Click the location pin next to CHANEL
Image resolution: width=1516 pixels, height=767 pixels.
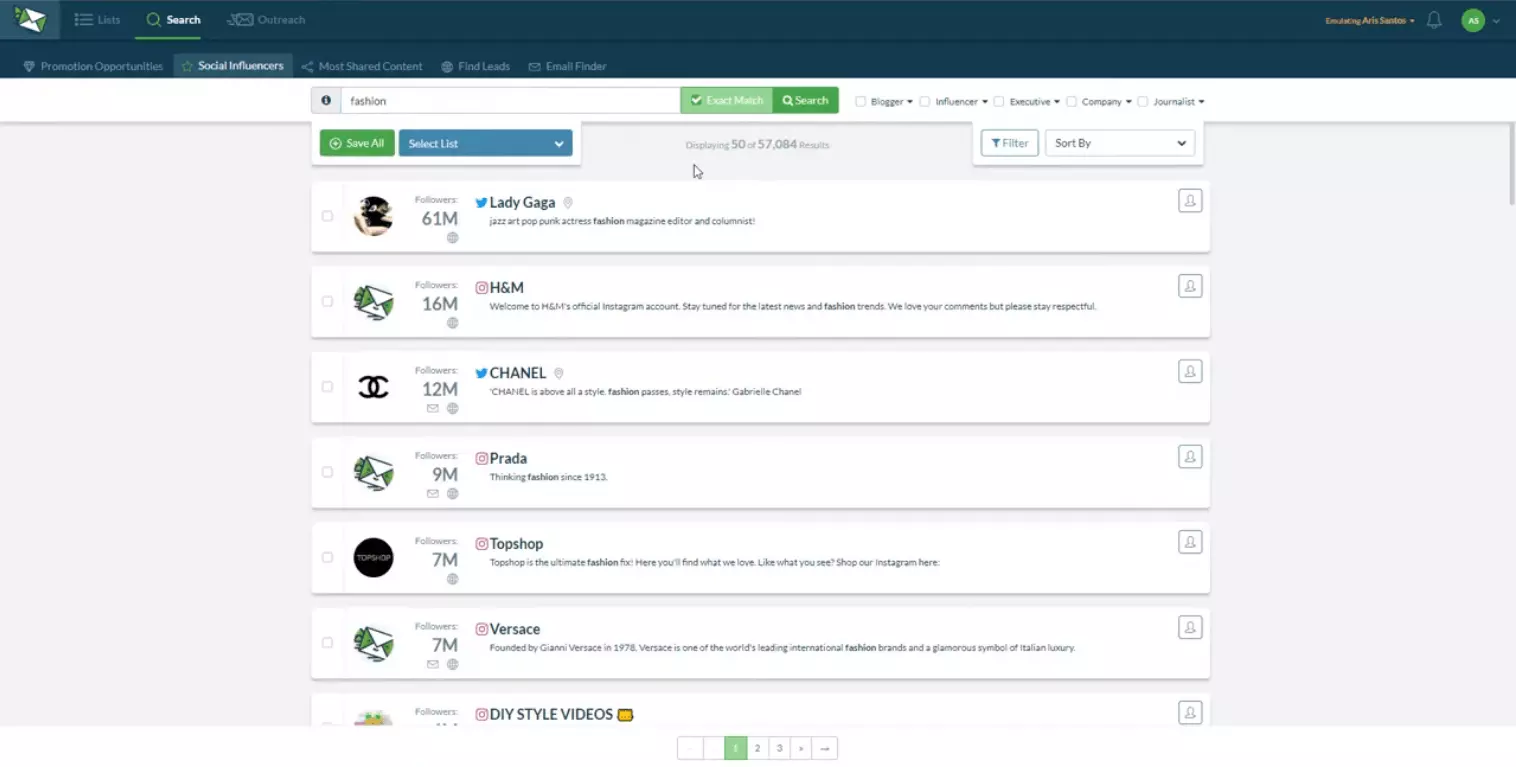tap(559, 373)
